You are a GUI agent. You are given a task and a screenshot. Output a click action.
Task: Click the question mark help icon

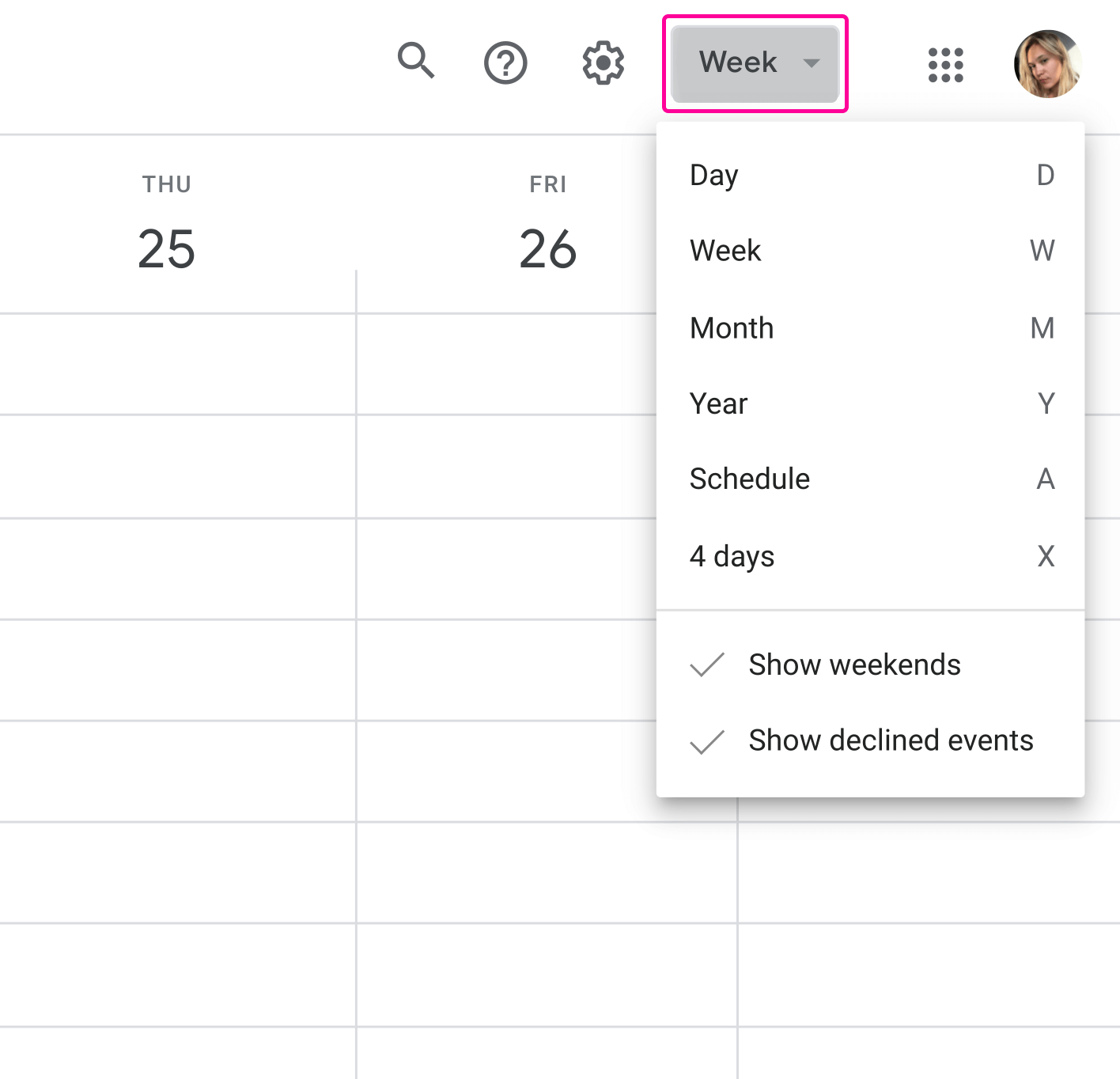click(x=505, y=62)
